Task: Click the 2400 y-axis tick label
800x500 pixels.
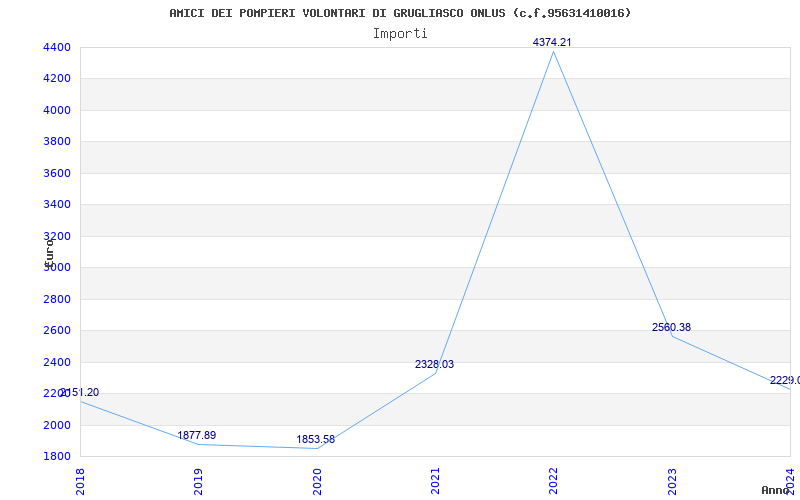Action: (58, 362)
